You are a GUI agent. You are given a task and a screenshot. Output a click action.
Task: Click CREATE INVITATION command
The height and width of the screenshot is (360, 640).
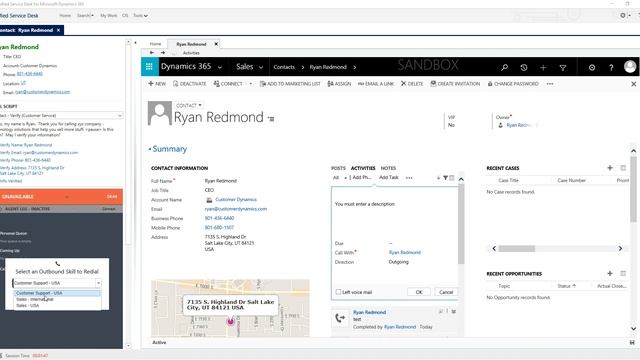pyautogui.click(x=455, y=84)
